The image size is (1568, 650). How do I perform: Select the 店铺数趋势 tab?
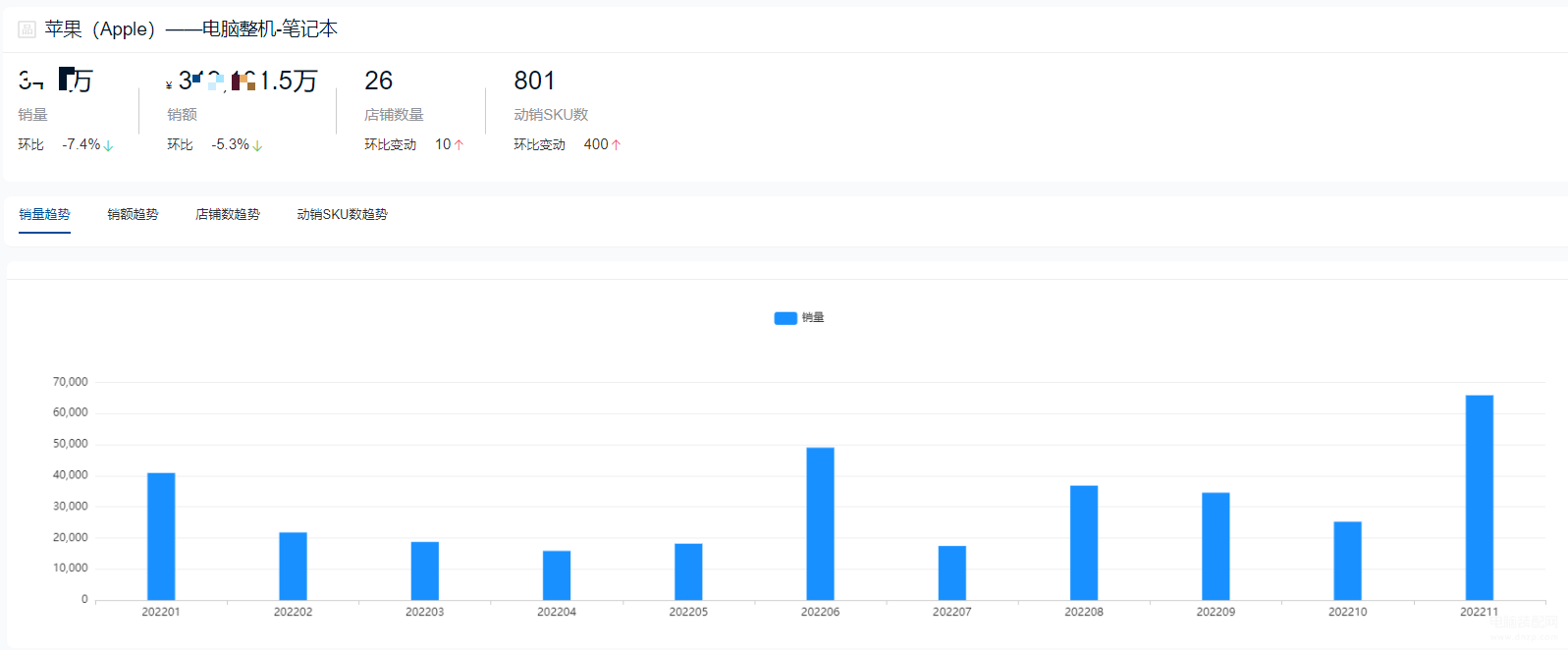(227, 214)
